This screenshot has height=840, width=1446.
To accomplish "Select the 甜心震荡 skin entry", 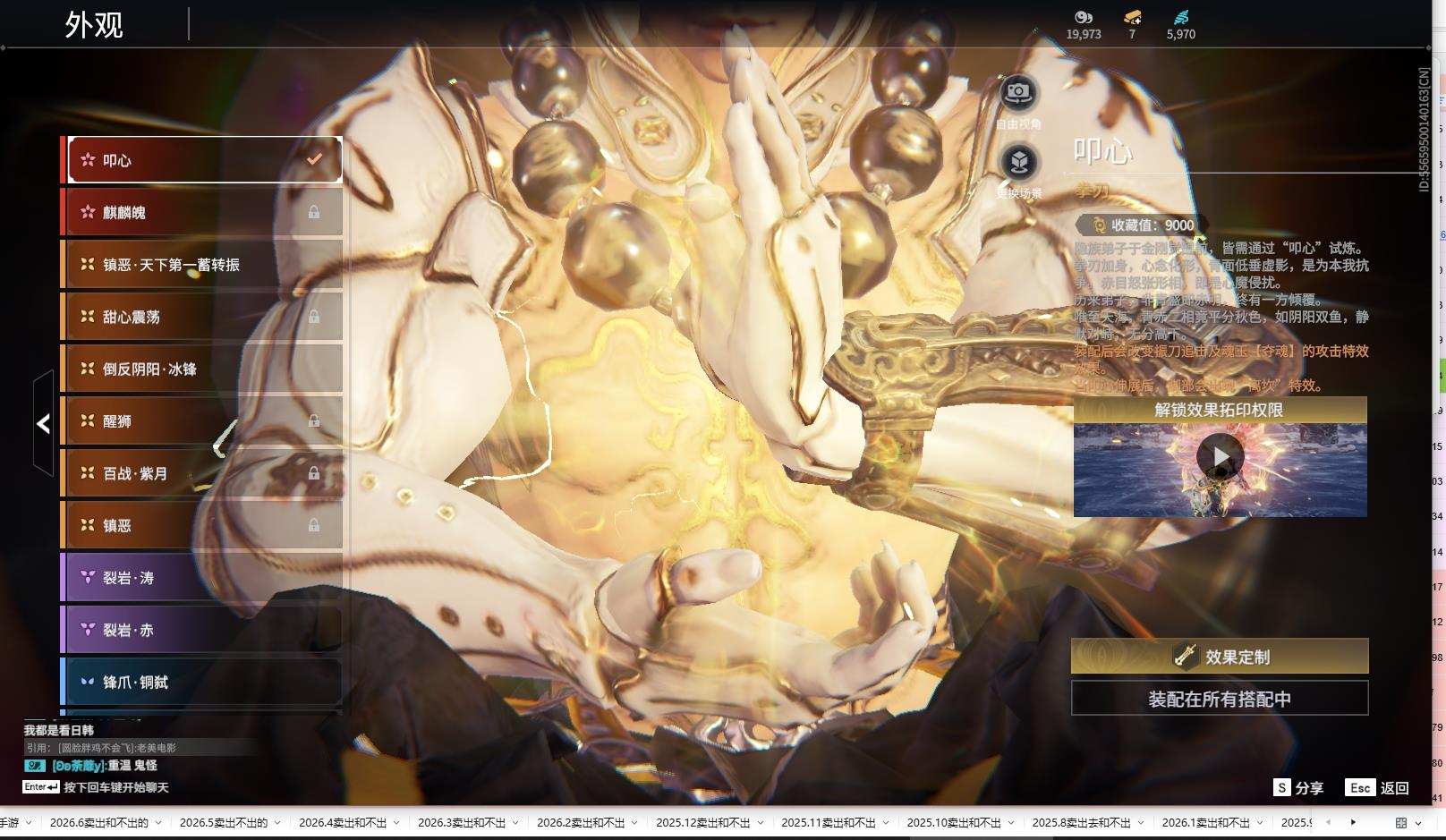I will [x=202, y=316].
